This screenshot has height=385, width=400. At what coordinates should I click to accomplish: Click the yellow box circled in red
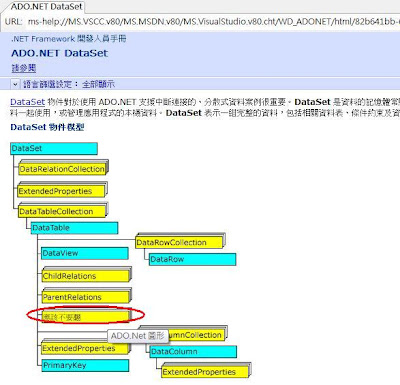coord(86,316)
